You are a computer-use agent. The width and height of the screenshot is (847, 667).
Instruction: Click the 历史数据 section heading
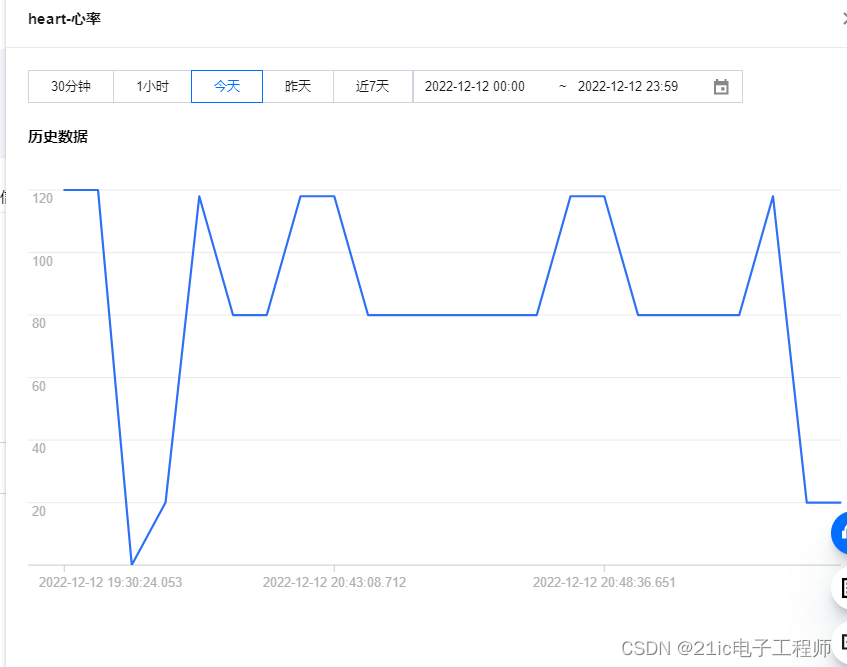(58, 137)
